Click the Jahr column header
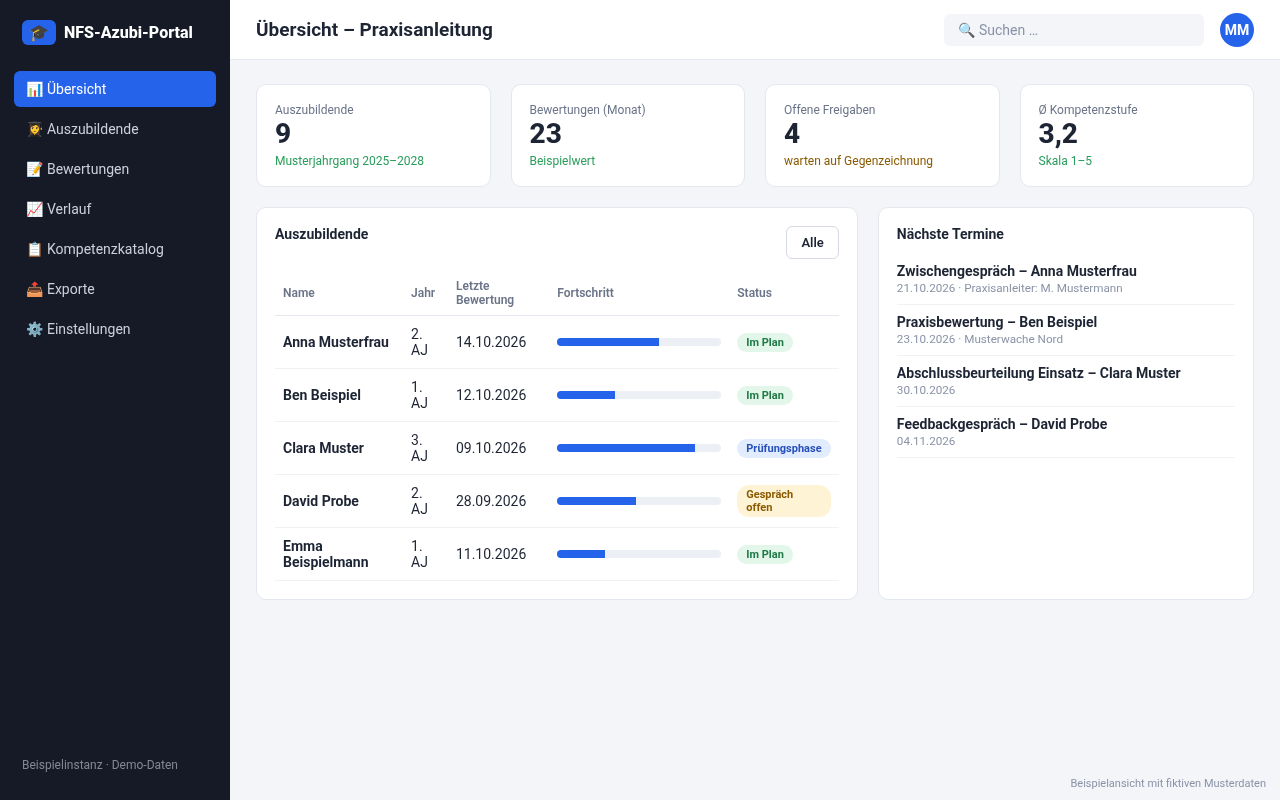1280x800 pixels. tap(423, 293)
